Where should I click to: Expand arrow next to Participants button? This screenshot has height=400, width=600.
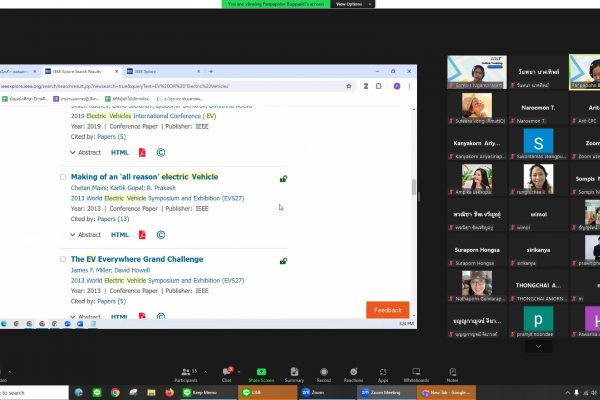[x=205, y=372]
